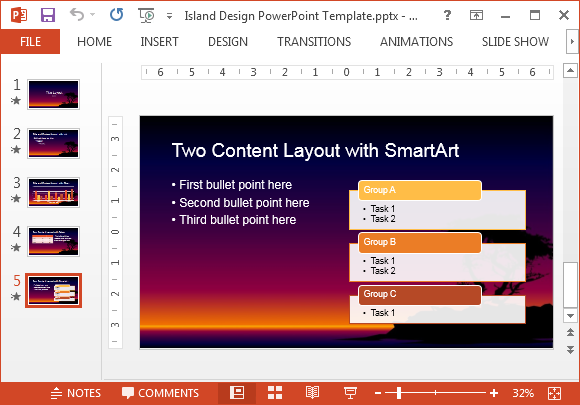The height and width of the screenshot is (405, 580).
Task: Click Fit slide to current window icon
Action: (x=554, y=393)
